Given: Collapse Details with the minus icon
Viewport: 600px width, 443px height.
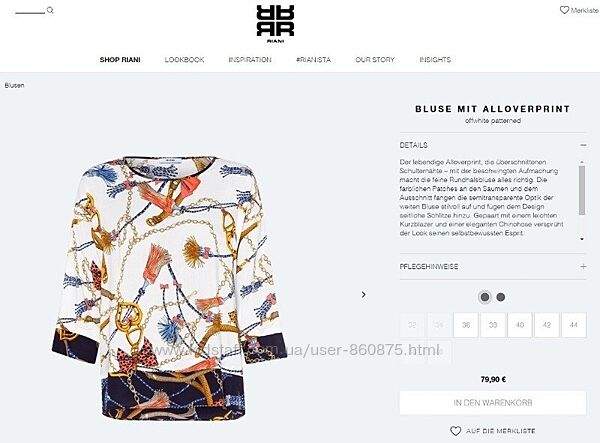Looking at the screenshot, I should 583,145.
